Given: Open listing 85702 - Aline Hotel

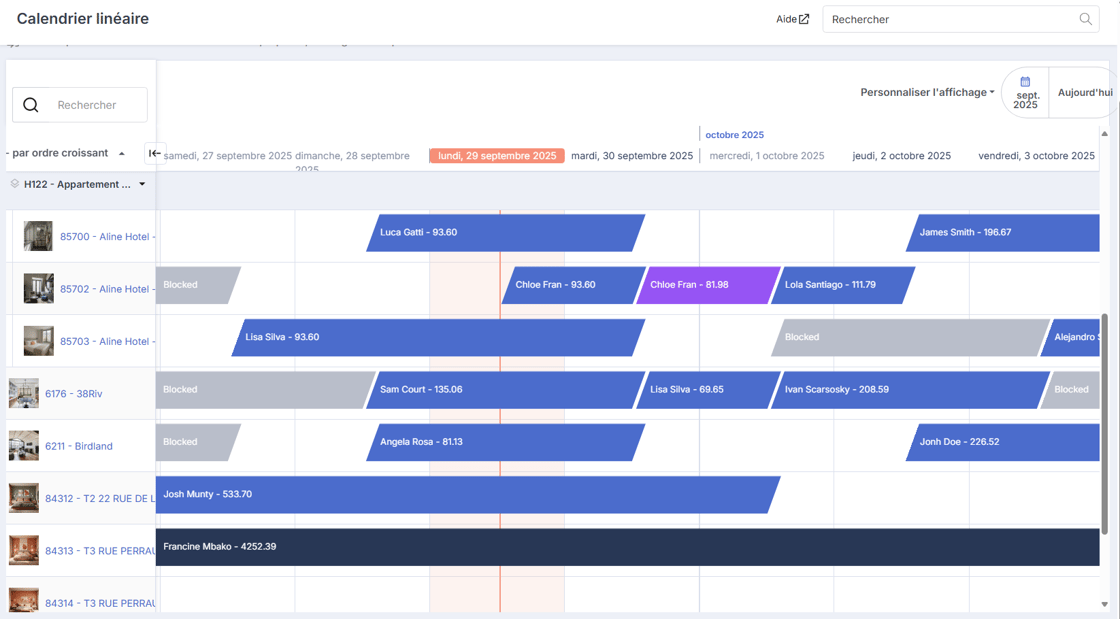Looking at the screenshot, I should 107,289.
